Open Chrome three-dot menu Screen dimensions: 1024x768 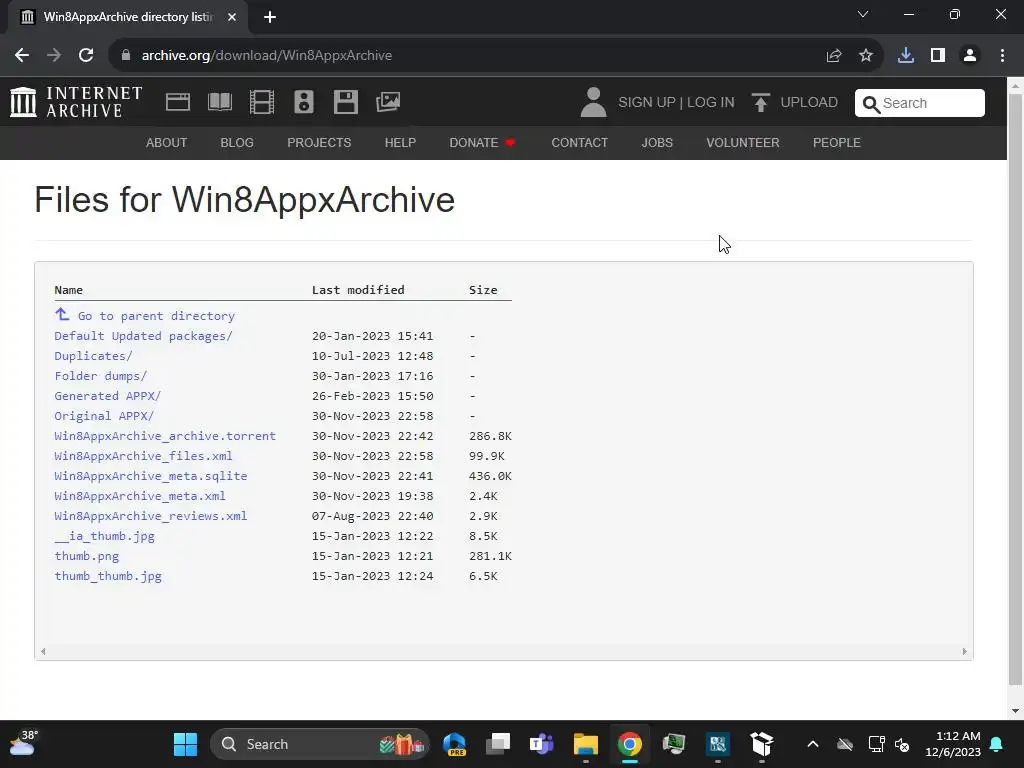[x=1002, y=56]
